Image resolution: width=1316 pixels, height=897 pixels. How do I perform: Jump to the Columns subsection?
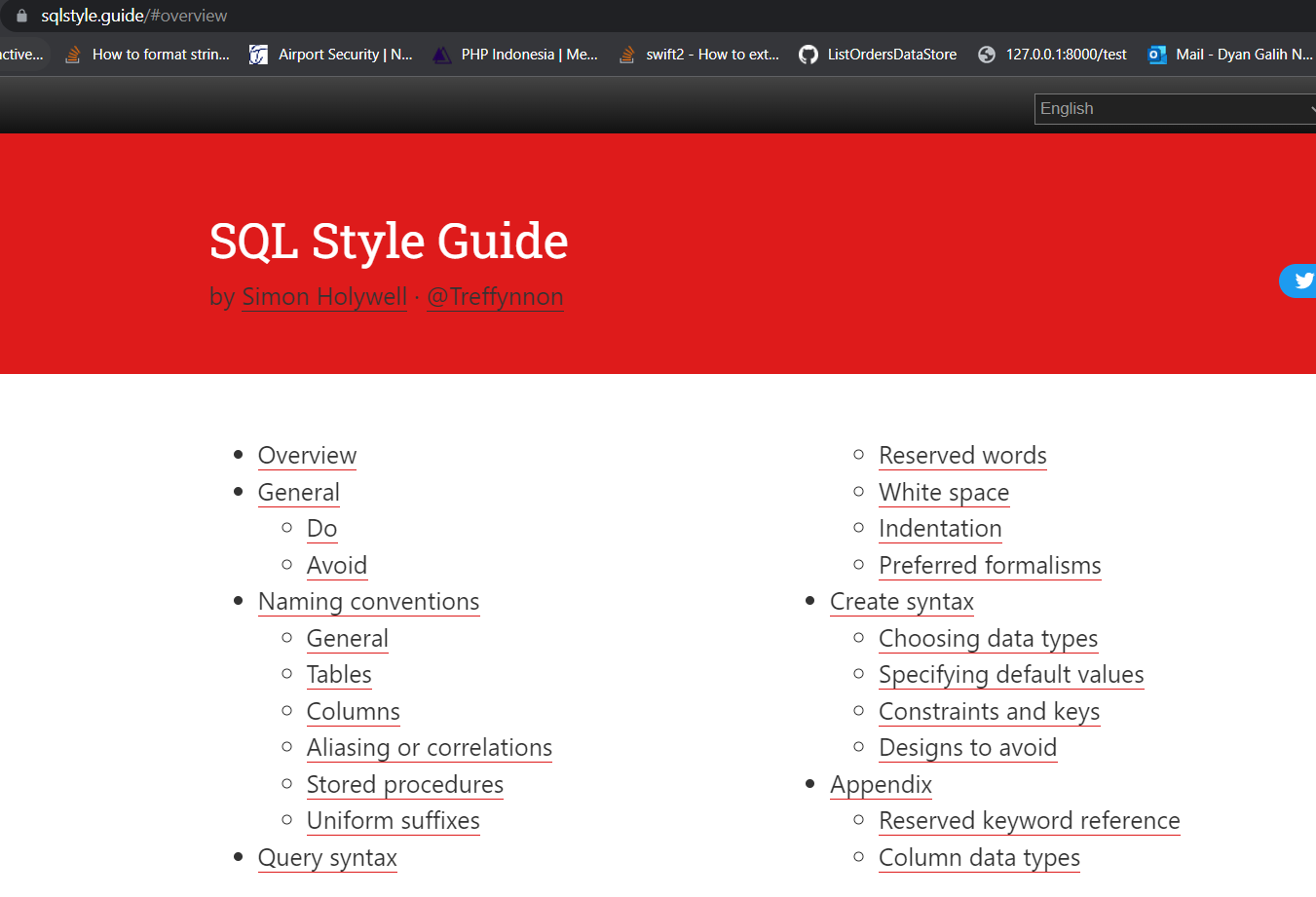tap(353, 712)
